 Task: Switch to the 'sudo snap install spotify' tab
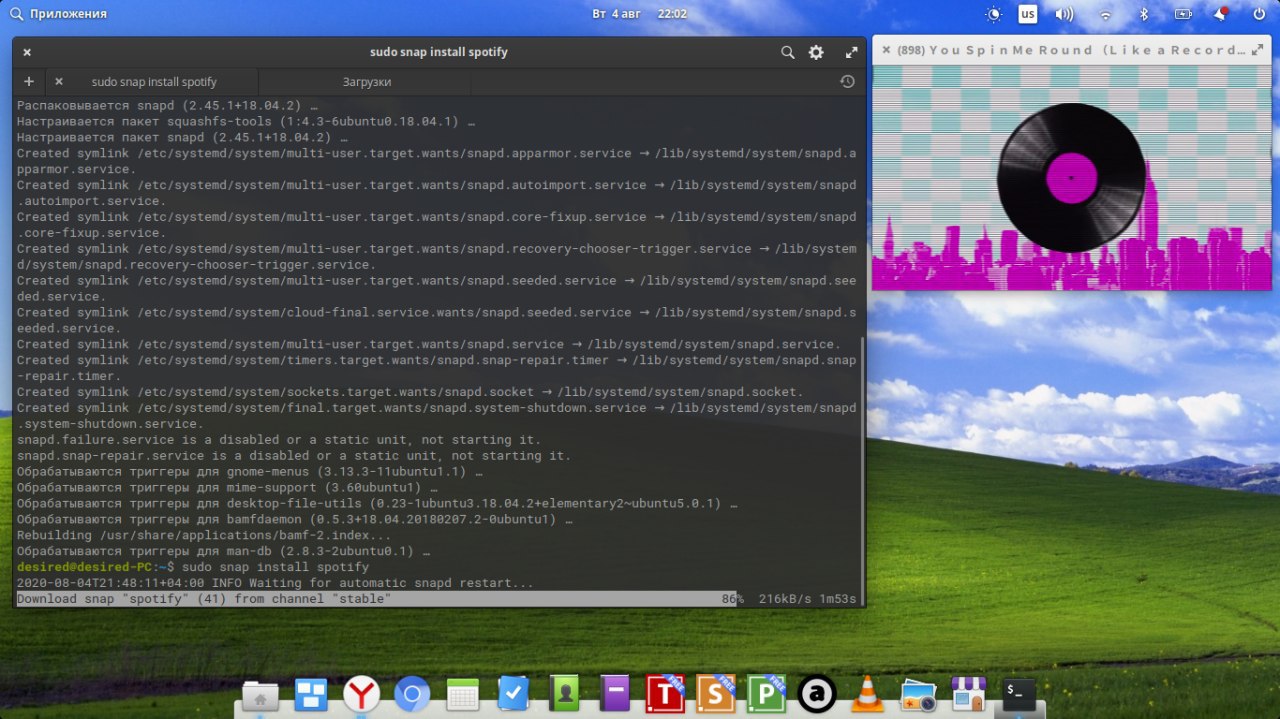tap(154, 82)
